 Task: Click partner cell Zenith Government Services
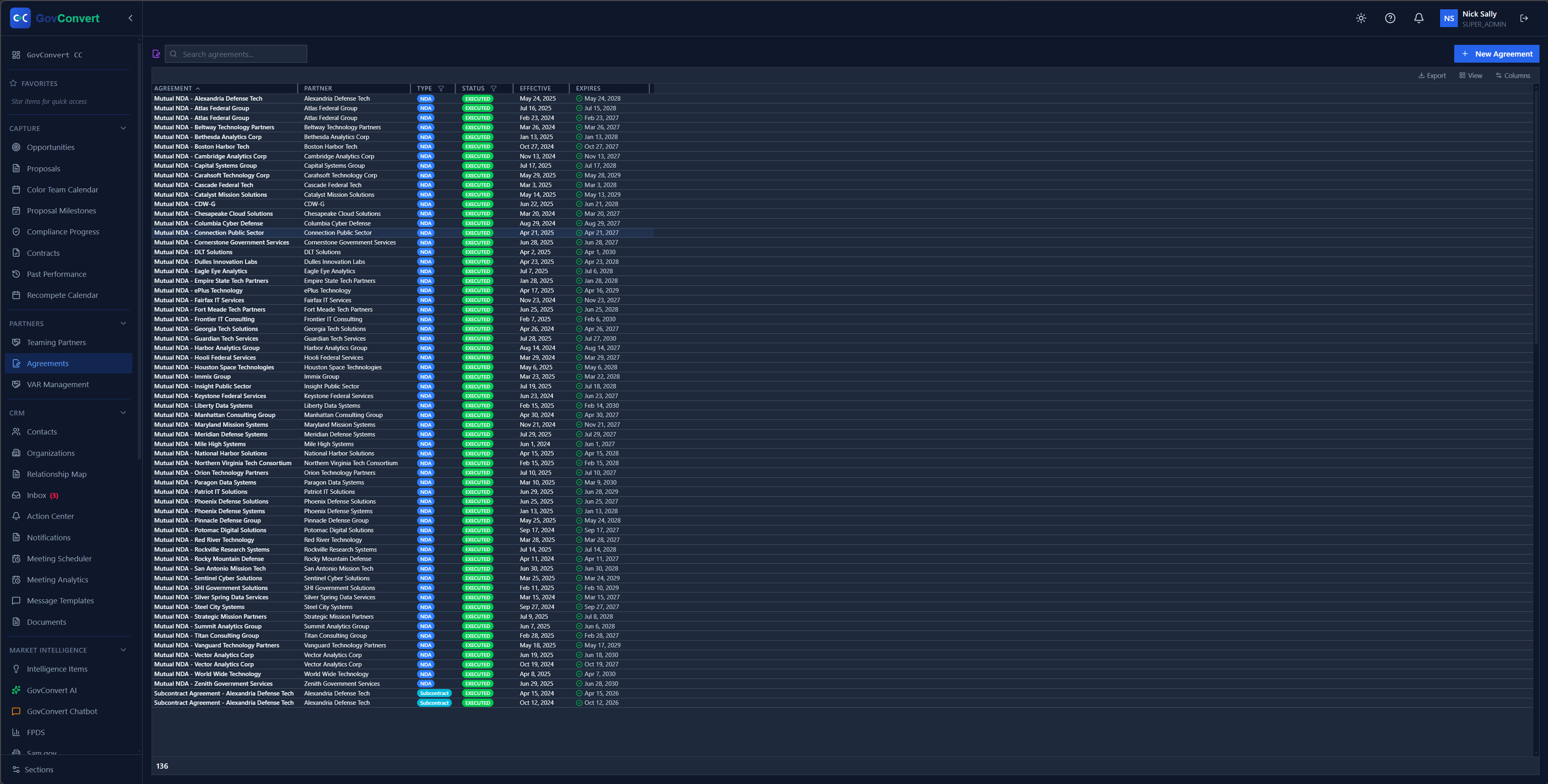(x=342, y=684)
